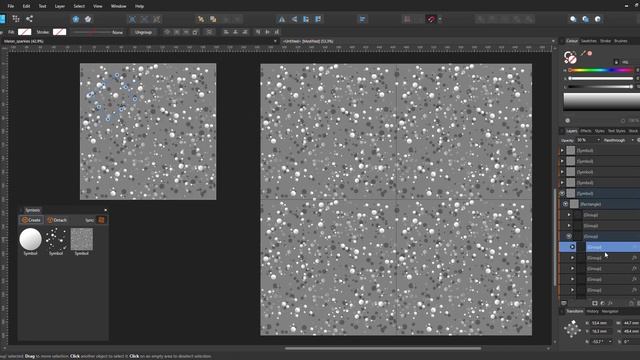
Task: Collapse the highlighted (Symbol) layer
Action: point(562,193)
